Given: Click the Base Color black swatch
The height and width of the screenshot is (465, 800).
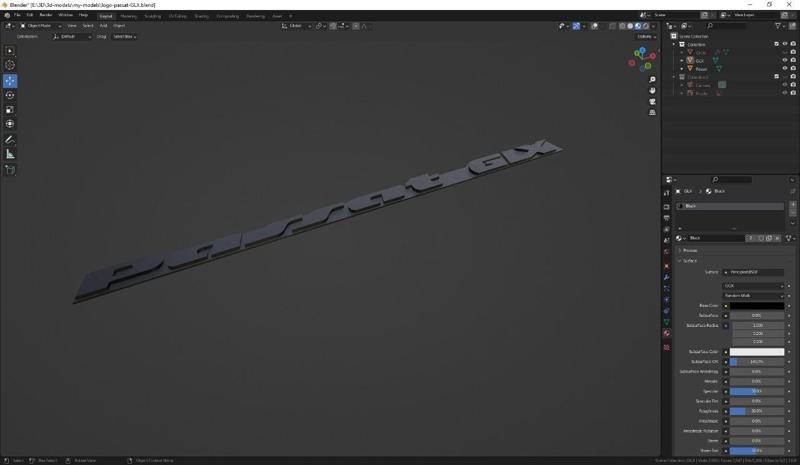Looking at the screenshot, I should (x=757, y=306).
